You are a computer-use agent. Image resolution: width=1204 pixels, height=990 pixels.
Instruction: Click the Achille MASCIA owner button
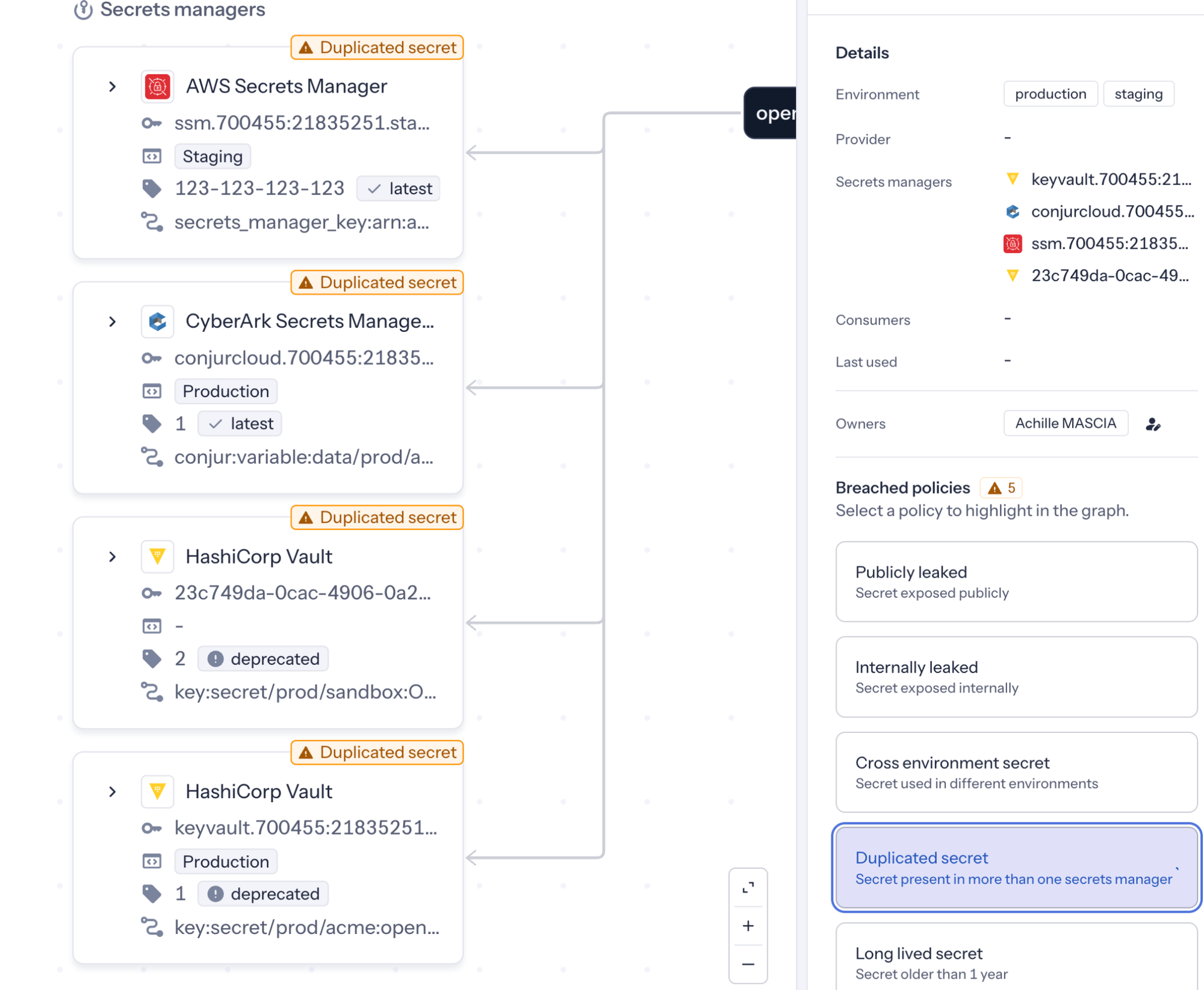1066,423
